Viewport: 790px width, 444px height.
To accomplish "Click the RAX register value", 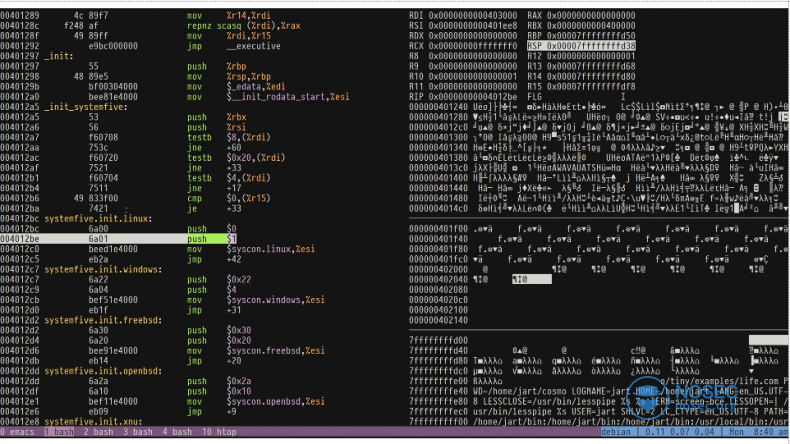I will pos(591,16).
